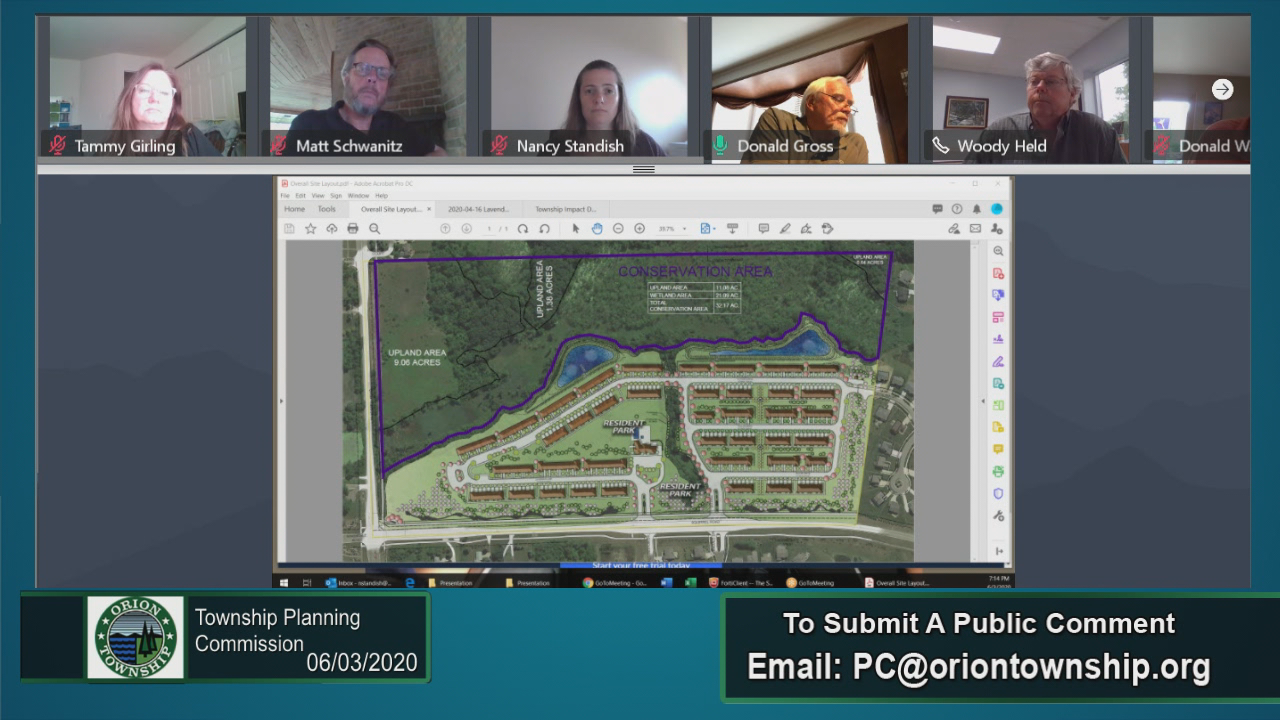Click the Save icon in Acrobat toolbar
Image resolution: width=1280 pixels, height=720 pixels.
click(289, 229)
